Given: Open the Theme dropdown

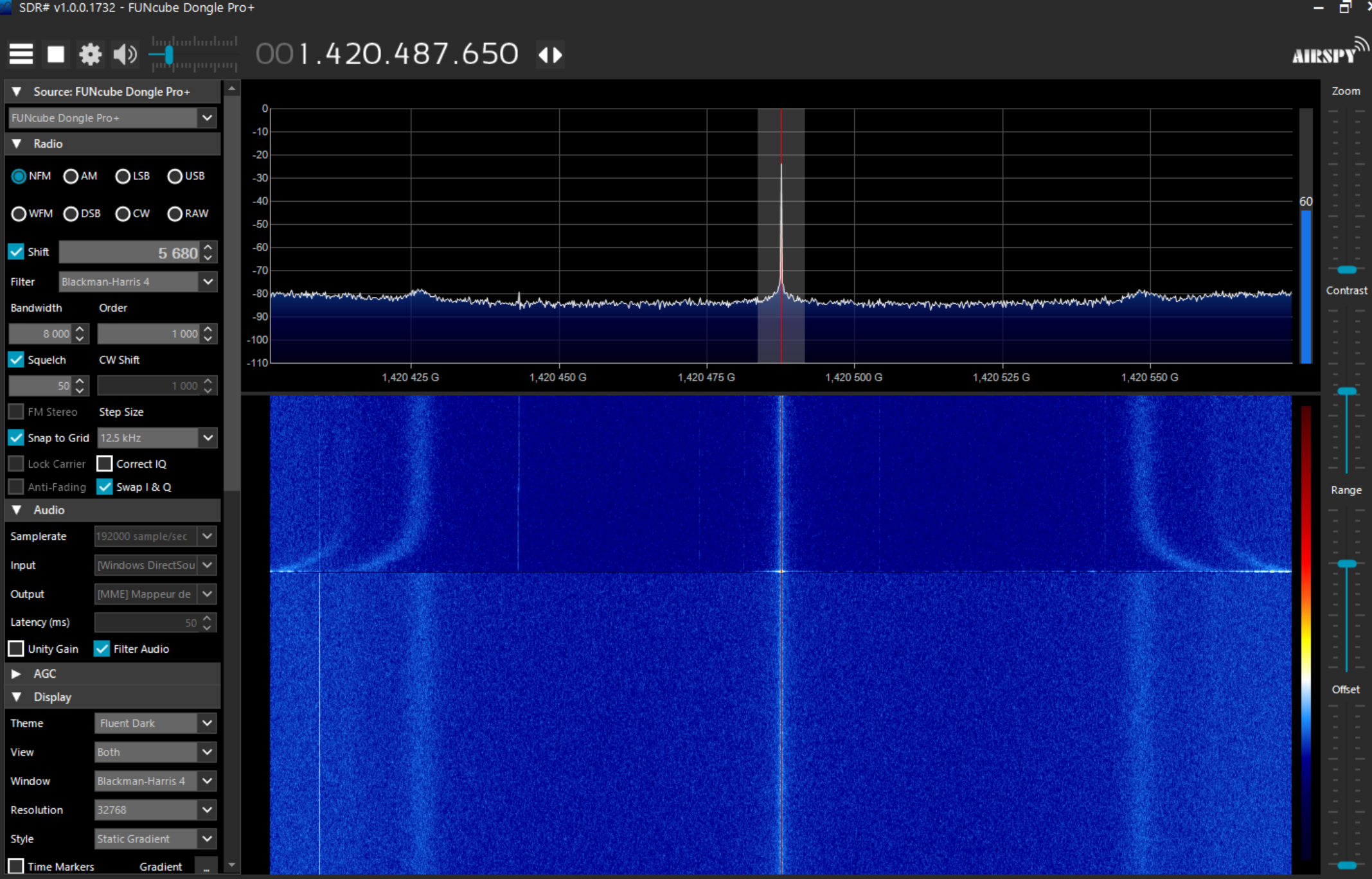Looking at the screenshot, I should 207,723.
